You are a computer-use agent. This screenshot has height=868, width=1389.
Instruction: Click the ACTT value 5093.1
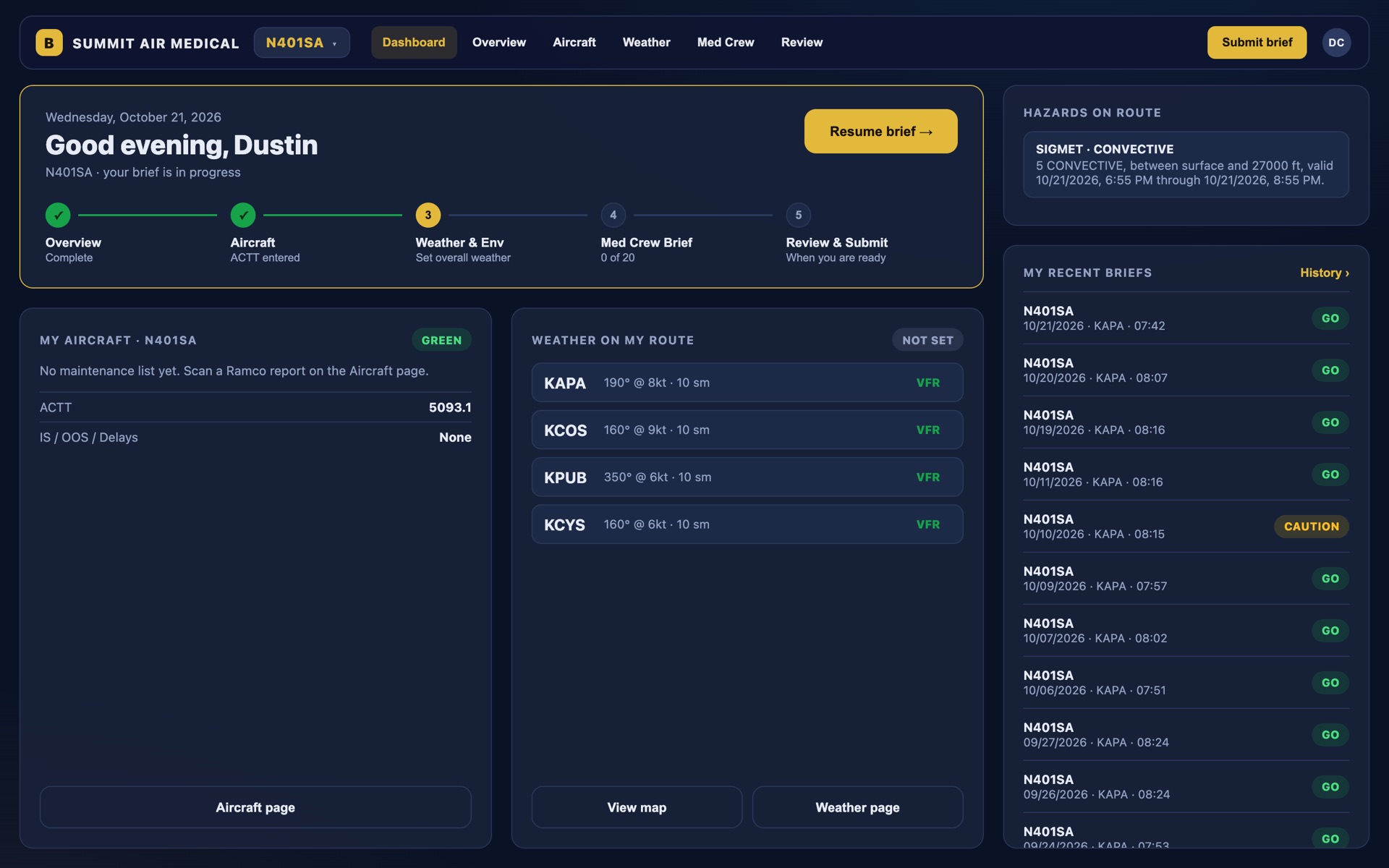(x=450, y=407)
